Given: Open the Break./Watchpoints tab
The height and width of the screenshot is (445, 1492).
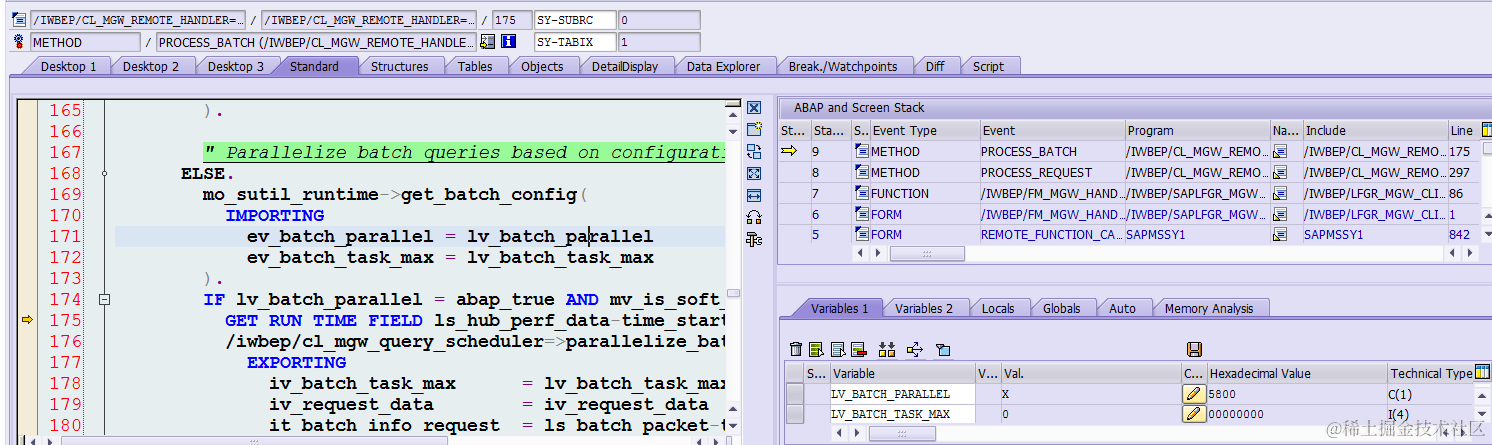Looking at the screenshot, I should coord(843,66).
